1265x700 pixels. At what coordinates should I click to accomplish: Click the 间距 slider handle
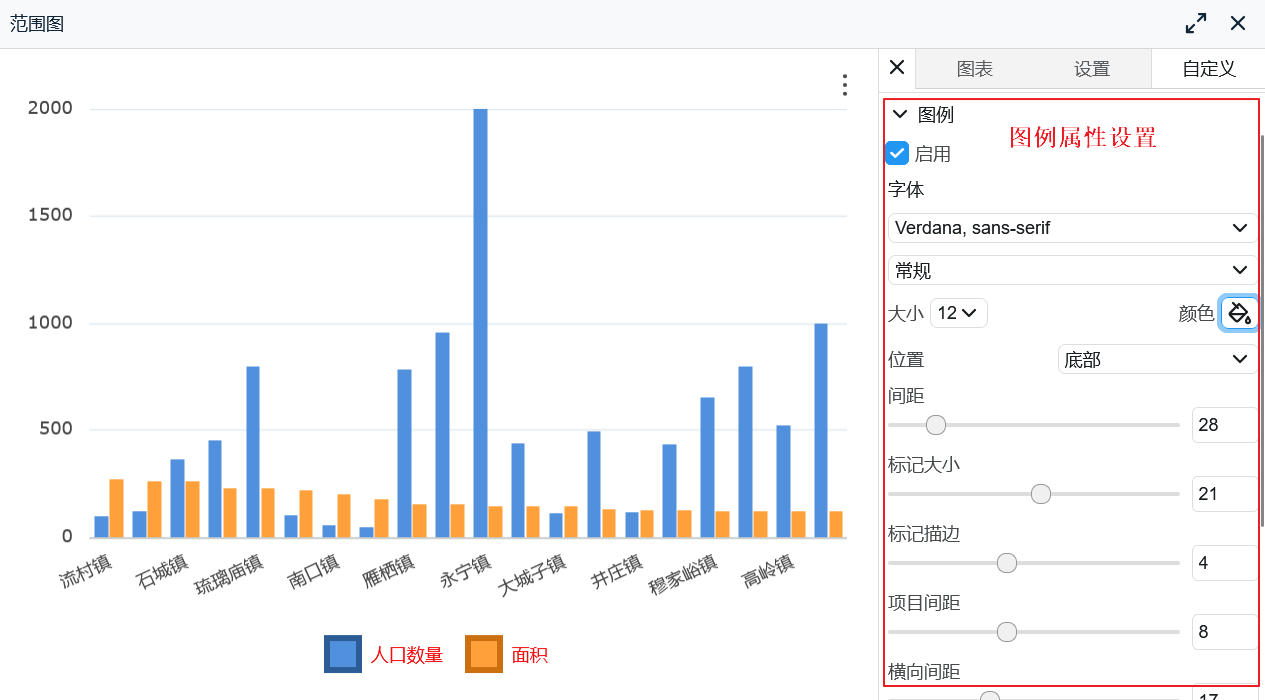click(x=936, y=425)
